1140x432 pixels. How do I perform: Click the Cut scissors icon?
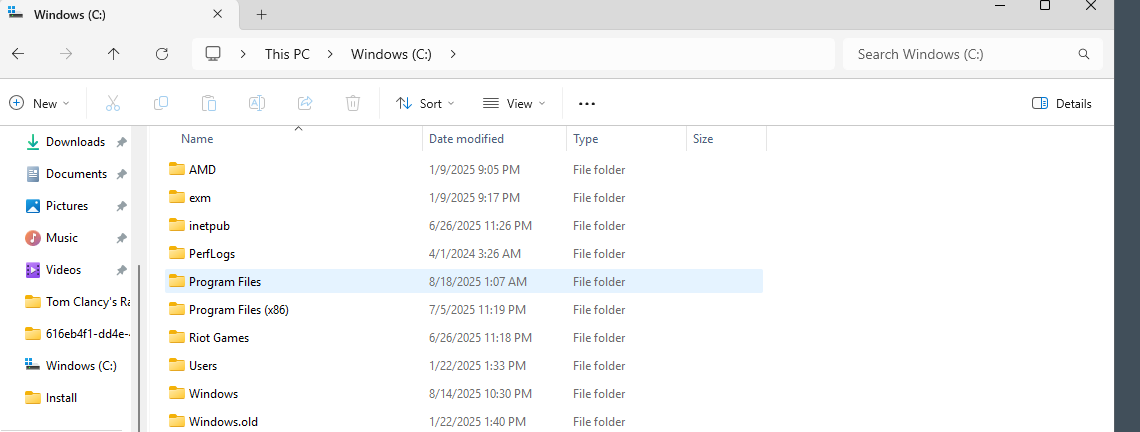113,103
